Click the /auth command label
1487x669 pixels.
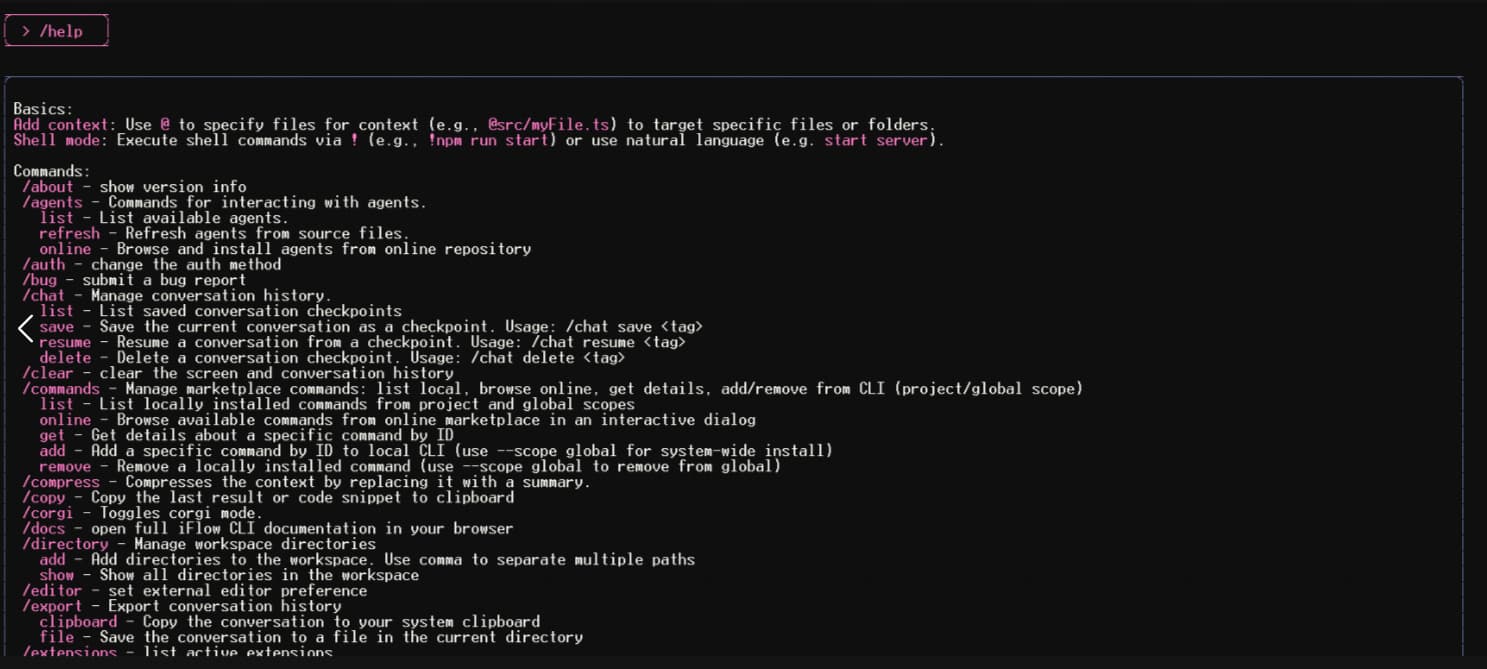44,264
